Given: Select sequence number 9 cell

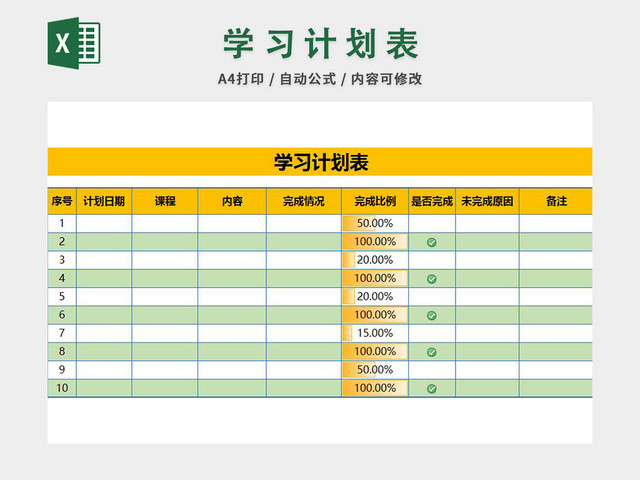Looking at the screenshot, I should coord(62,370).
